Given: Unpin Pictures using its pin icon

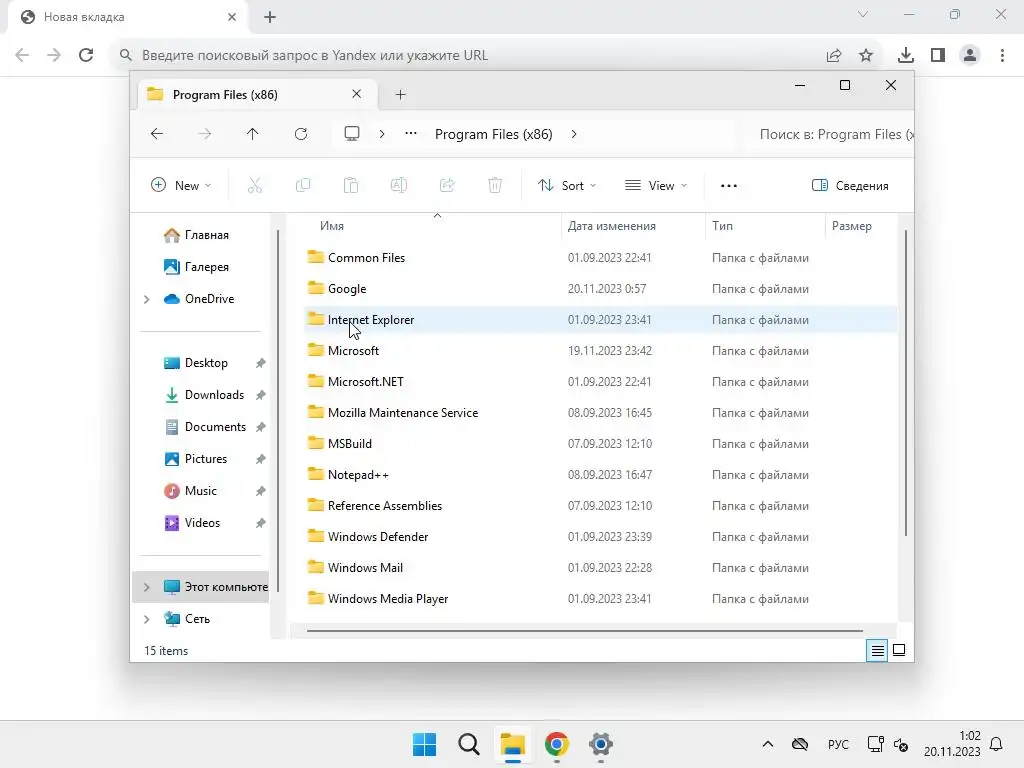Looking at the screenshot, I should pos(261,459).
